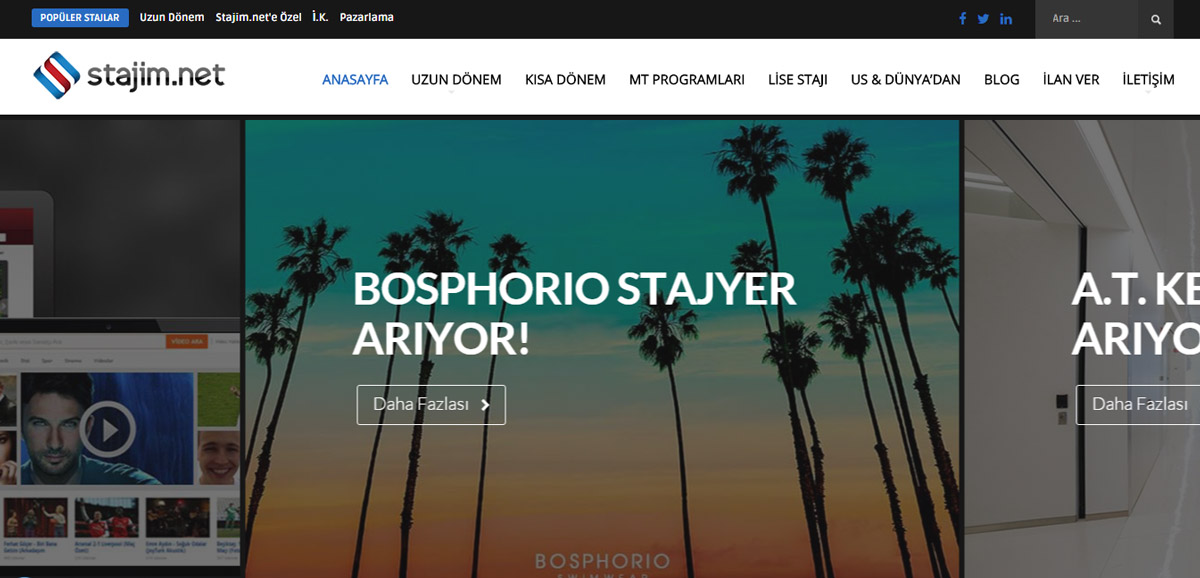This screenshot has height=578, width=1200.
Task: Click the İLAN VER link
Action: 1071,80
